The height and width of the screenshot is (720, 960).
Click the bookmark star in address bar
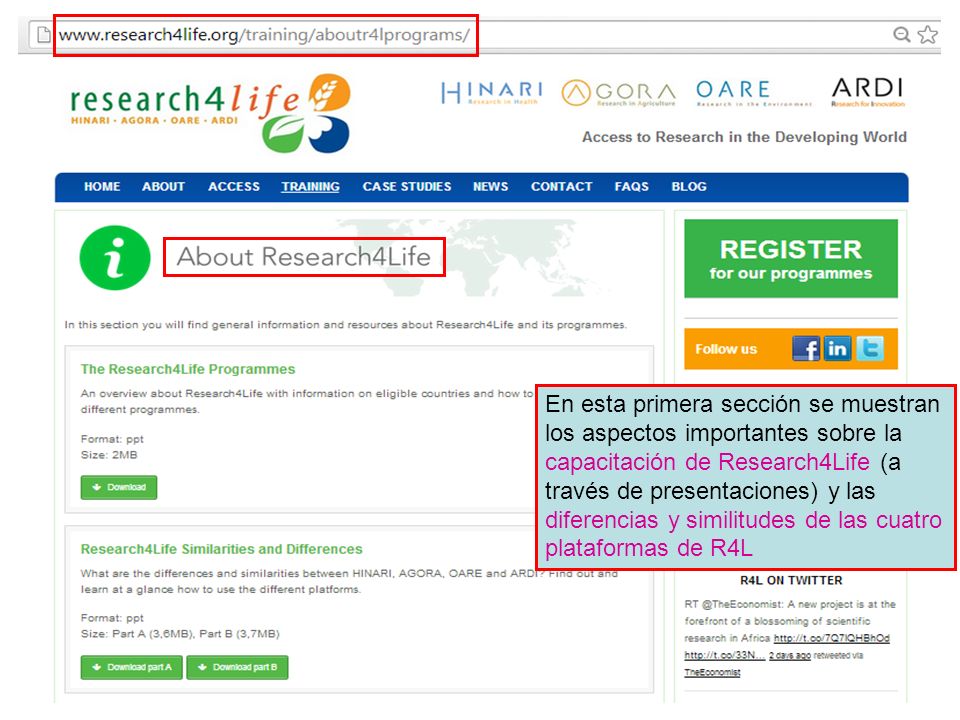[x=928, y=34]
